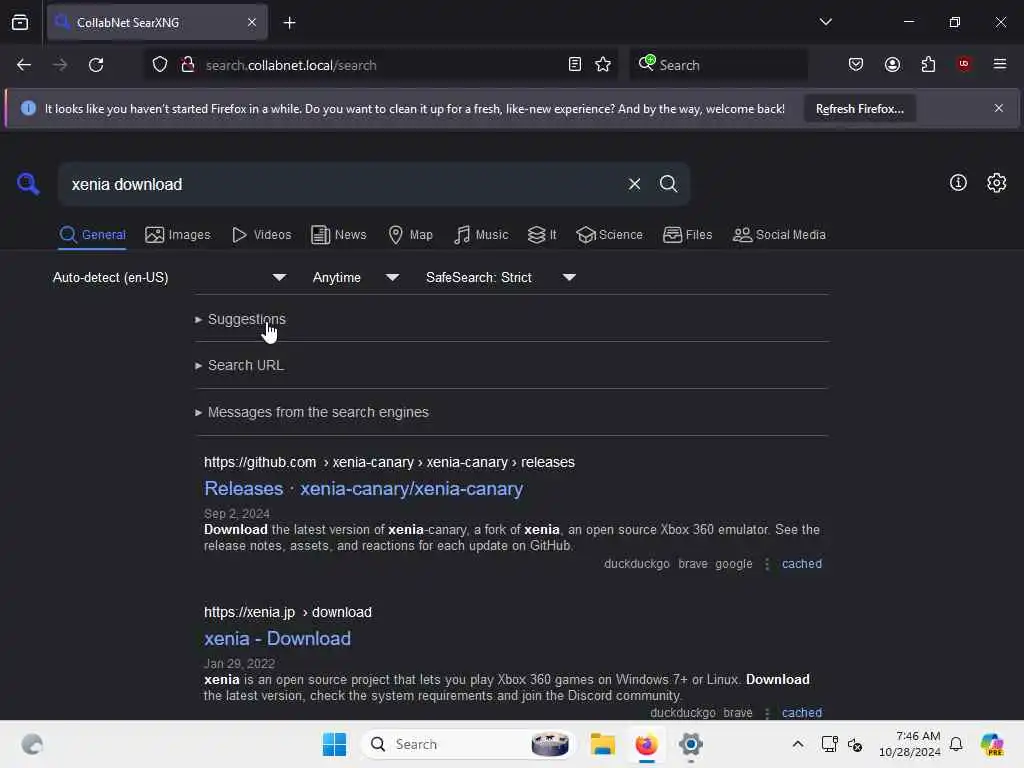Bookmark this page with the star
Viewport: 1024px width, 768px height.
coord(603,65)
